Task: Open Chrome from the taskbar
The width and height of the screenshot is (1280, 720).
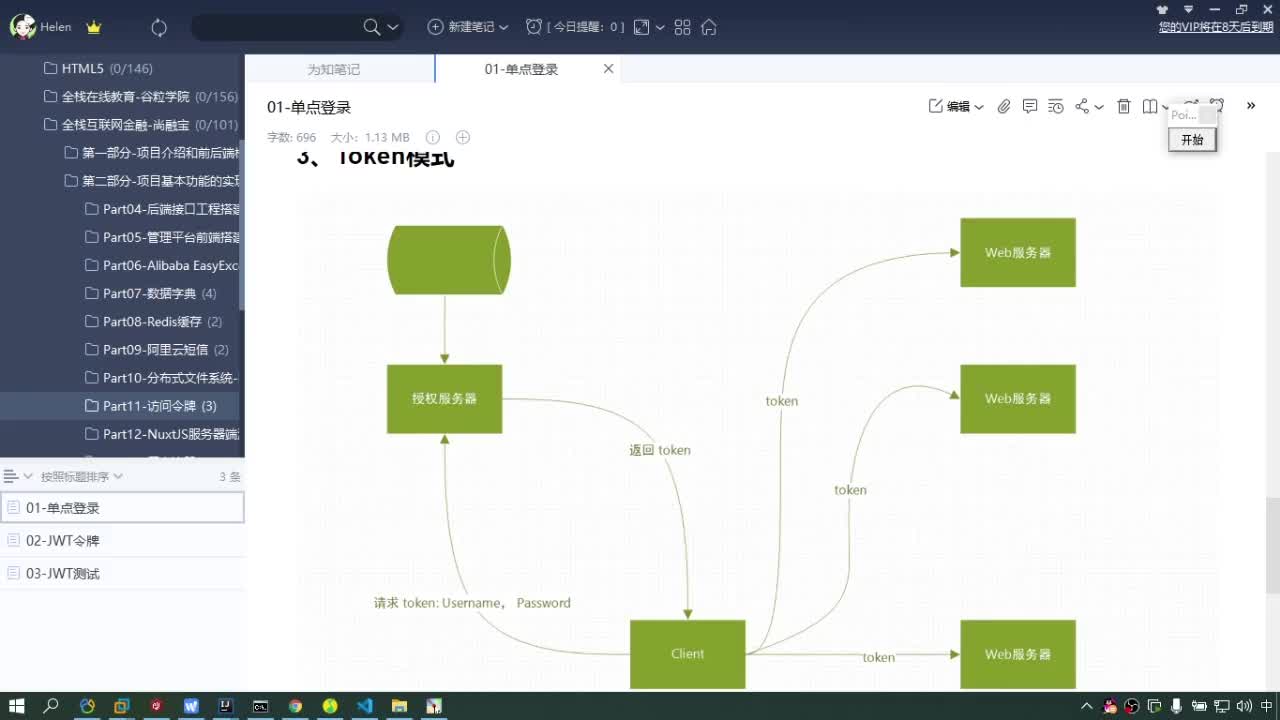Action: [295, 706]
